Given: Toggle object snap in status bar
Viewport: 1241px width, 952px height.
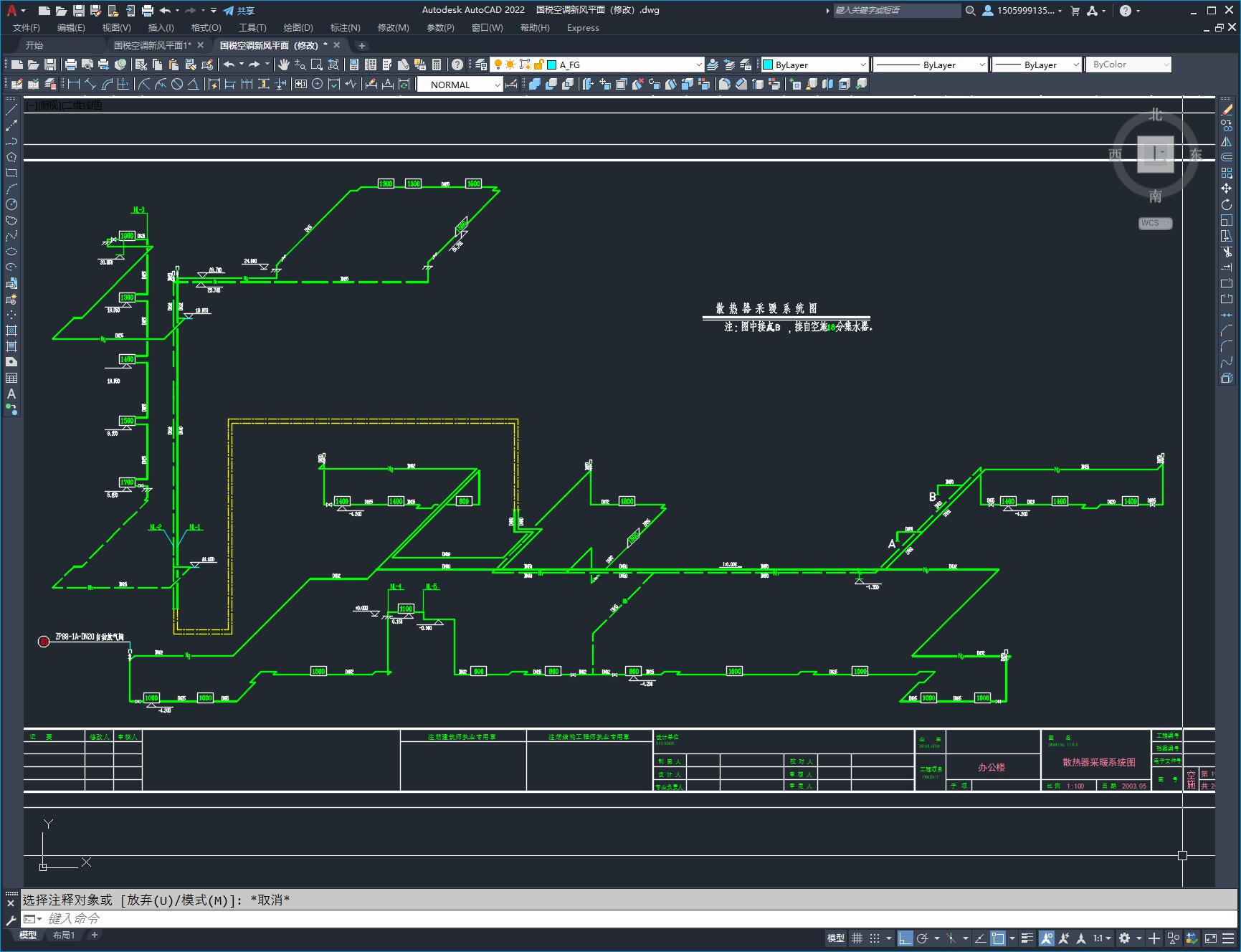Looking at the screenshot, I should coord(997,938).
